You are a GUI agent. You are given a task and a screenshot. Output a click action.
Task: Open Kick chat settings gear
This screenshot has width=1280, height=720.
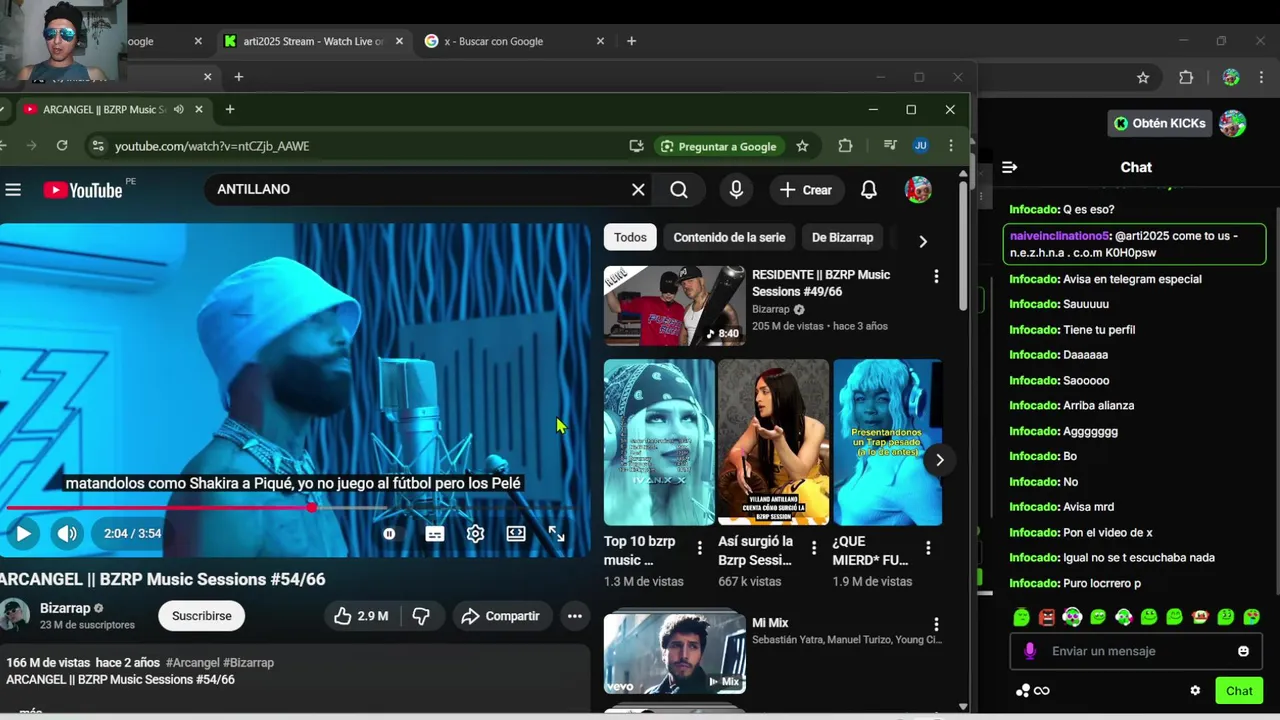click(1195, 690)
